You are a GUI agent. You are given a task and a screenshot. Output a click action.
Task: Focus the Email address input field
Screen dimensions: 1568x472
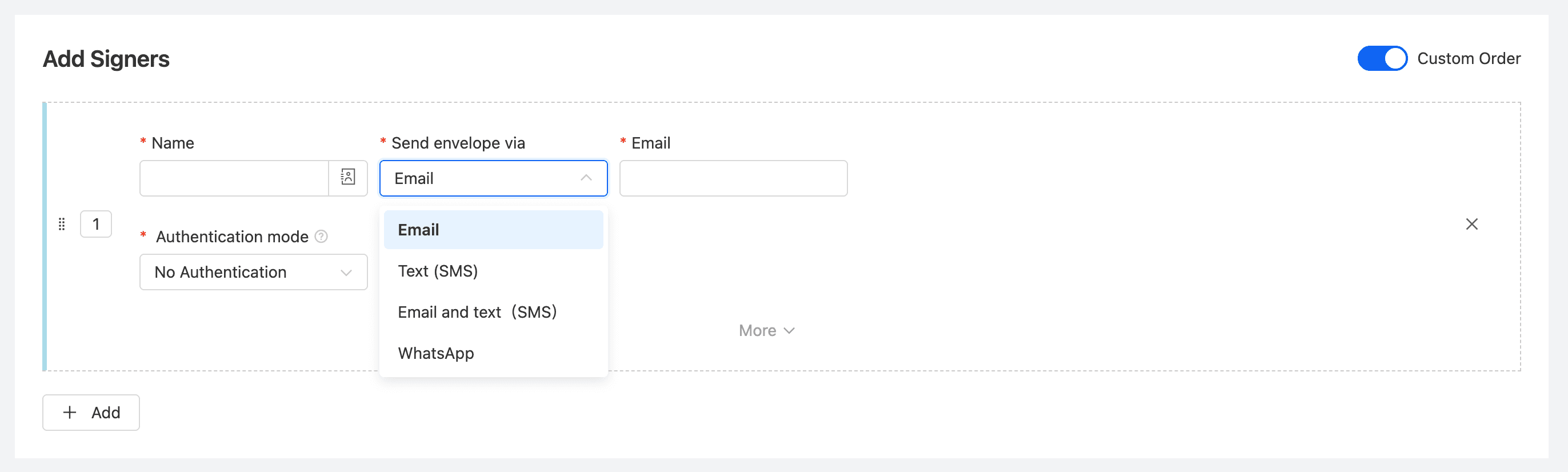[733, 178]
